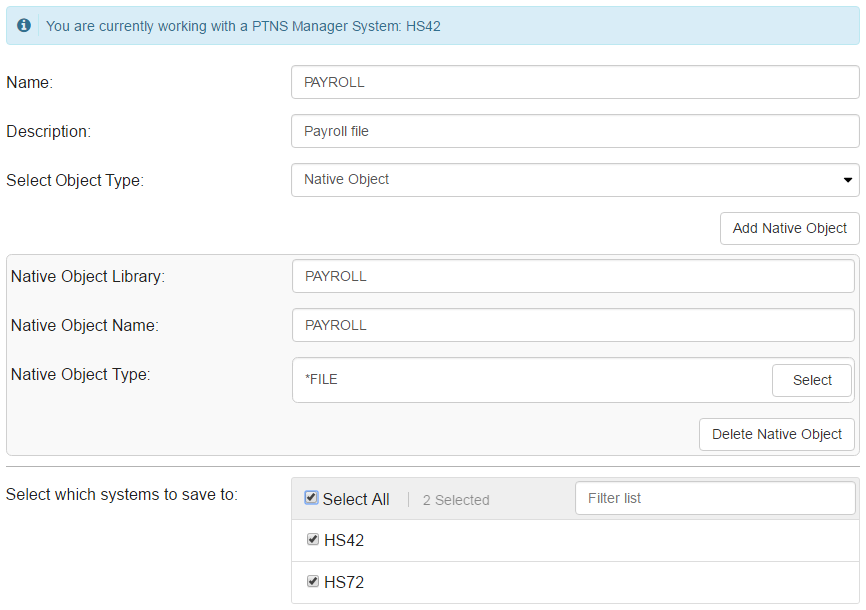Open the Select Object Type dropdown
The image size is (866, 610).
point(574,180)
